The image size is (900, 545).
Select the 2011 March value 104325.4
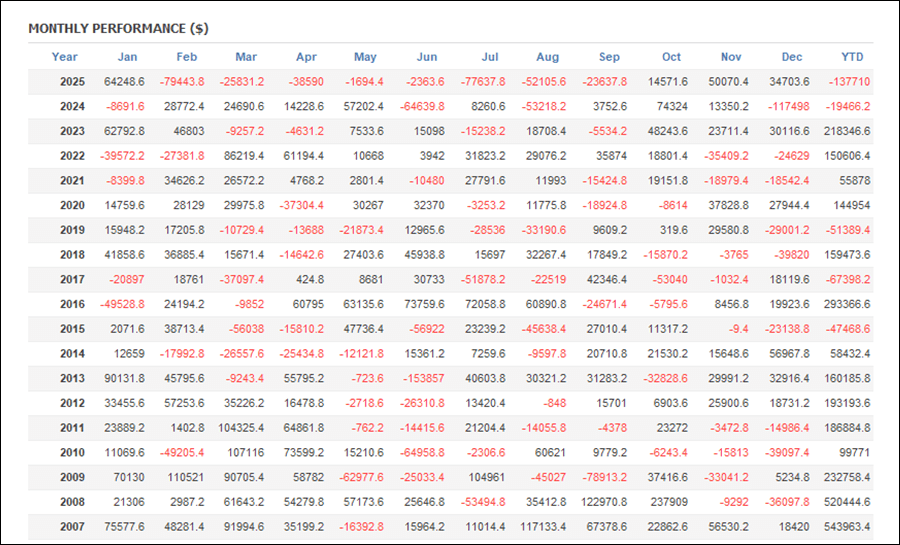tap(239, 428)
